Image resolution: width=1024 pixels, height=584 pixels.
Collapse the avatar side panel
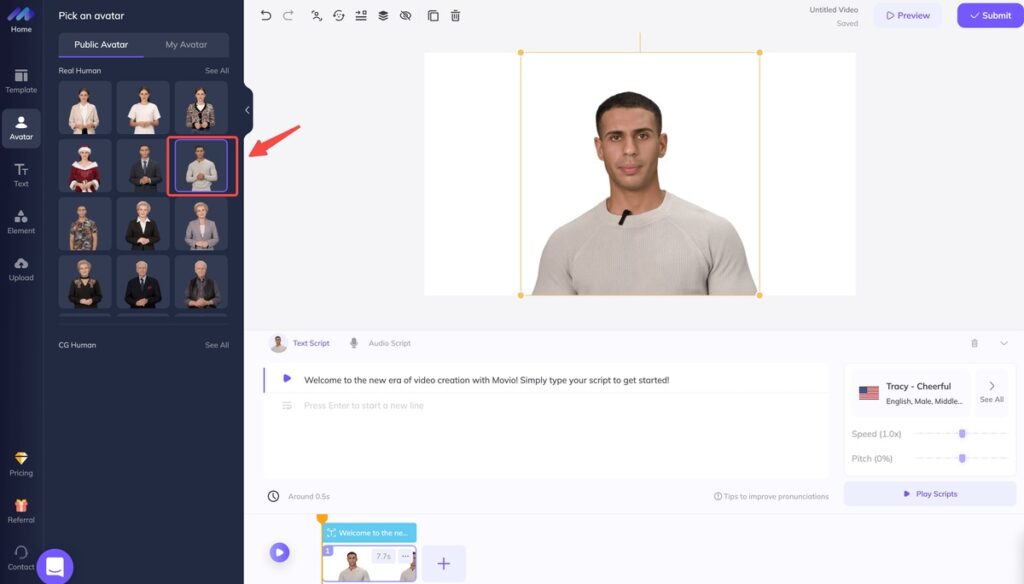(x=247, y=110)
